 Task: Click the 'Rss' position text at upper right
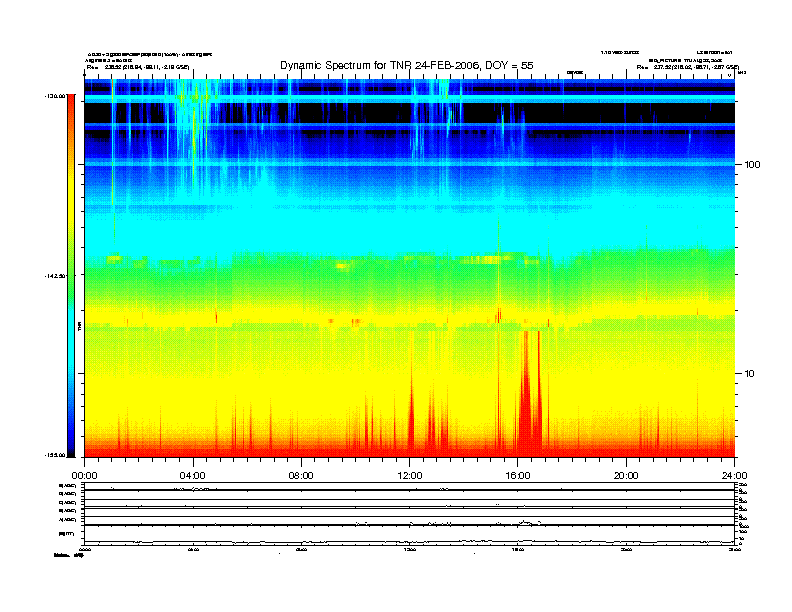pyautogui.click(x=687, y=67)
